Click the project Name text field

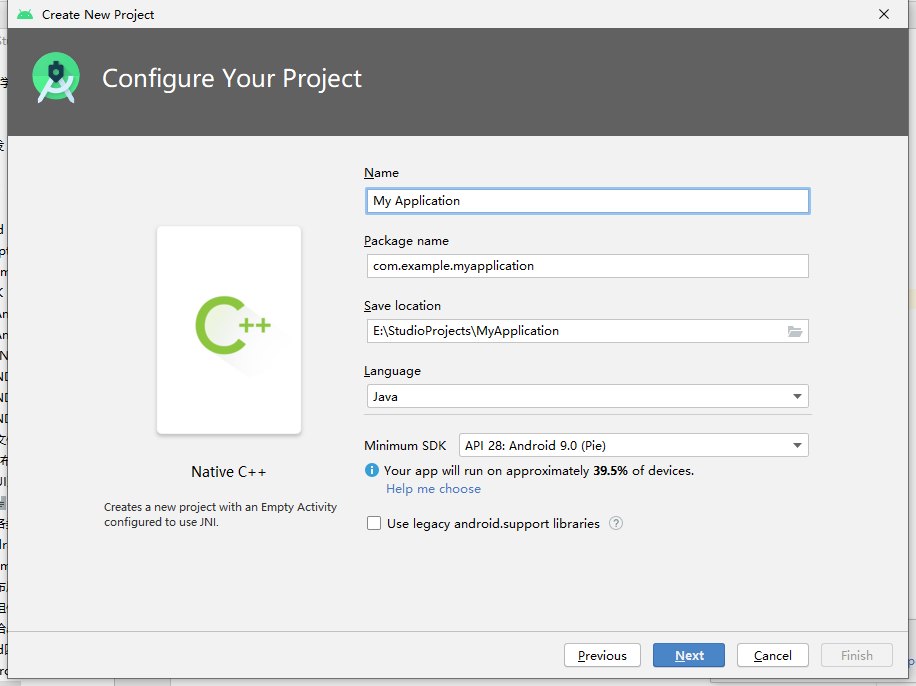tap(588, 201)
